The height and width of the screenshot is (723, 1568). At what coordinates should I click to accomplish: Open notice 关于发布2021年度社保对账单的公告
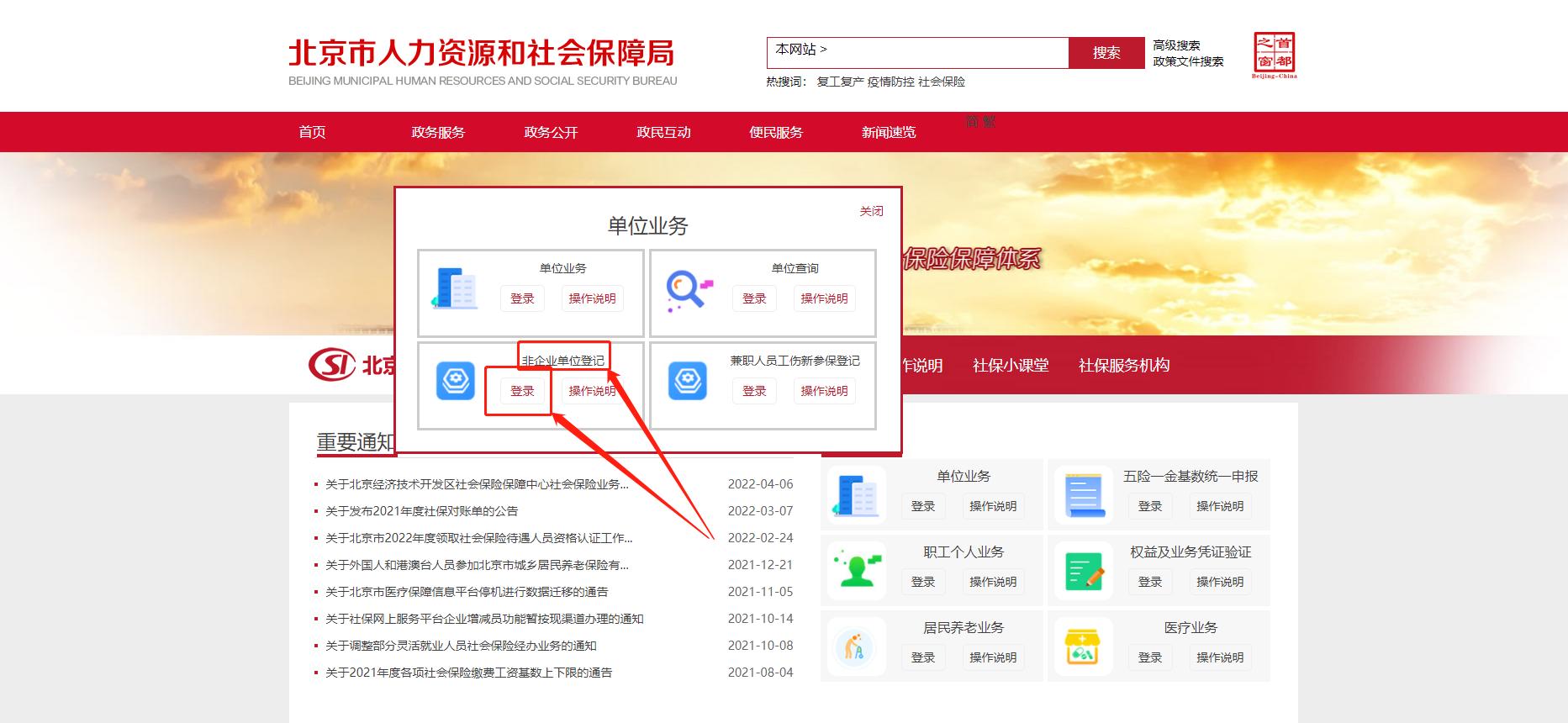click(x=422, y=511)
